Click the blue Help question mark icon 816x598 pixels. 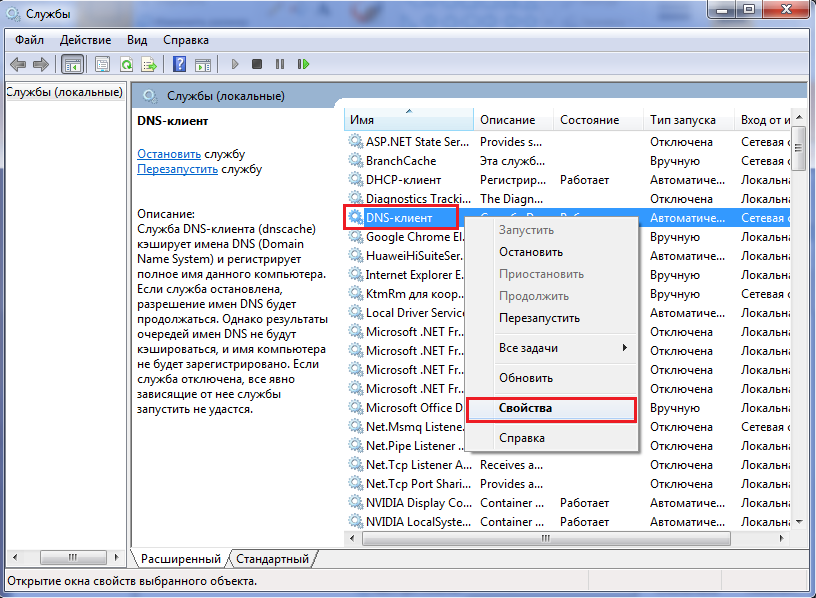pyautogui.click(x=179, y=64)
